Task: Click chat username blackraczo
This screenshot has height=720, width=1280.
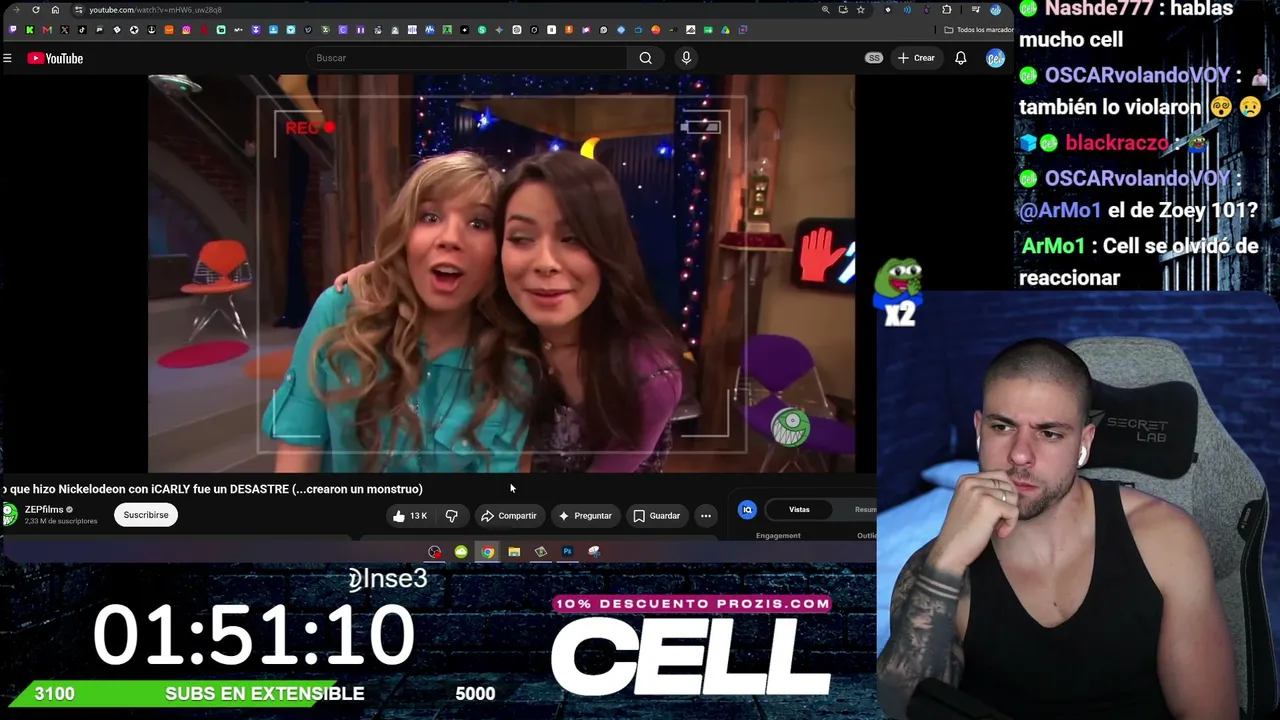Action: tap(1117, 143)
